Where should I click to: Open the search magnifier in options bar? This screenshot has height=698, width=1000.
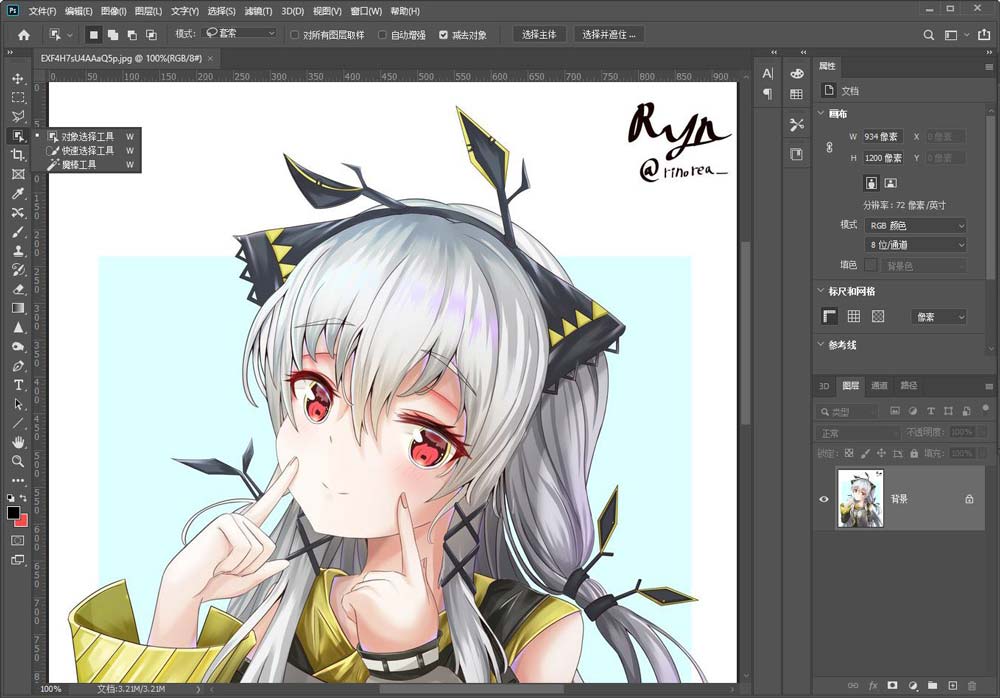click(x=929, y=35)
